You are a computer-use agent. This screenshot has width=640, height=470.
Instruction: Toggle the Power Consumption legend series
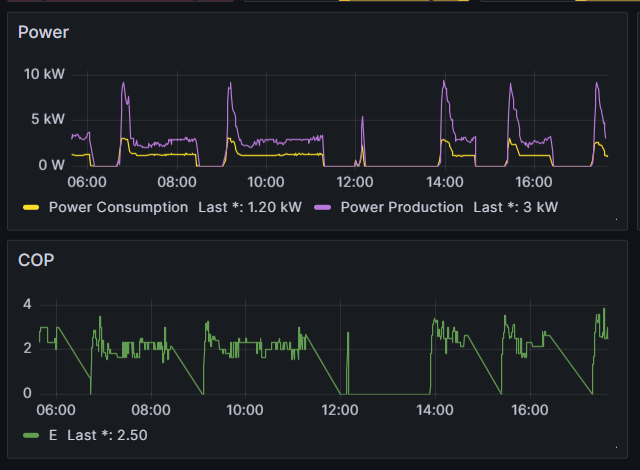[118, 207]
